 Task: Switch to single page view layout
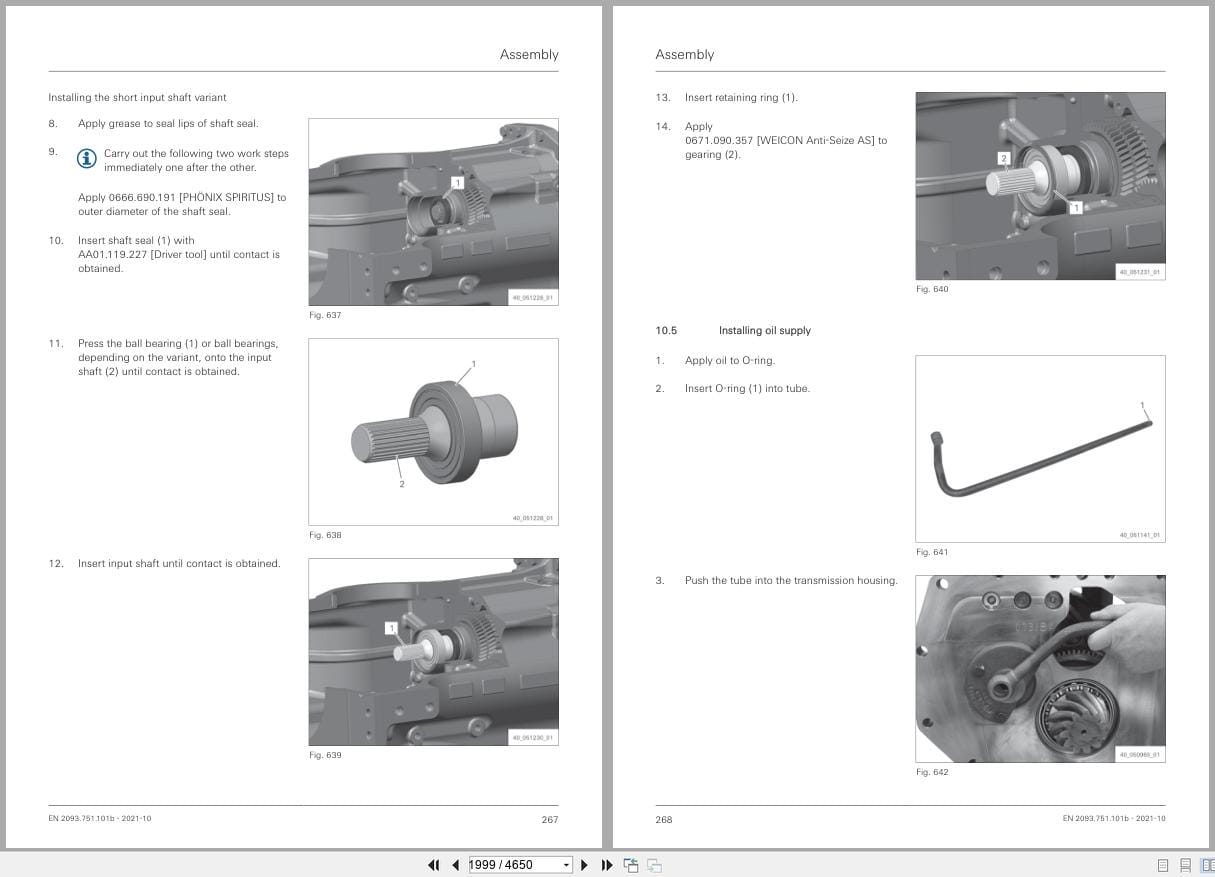click(x=1163, y=865)
